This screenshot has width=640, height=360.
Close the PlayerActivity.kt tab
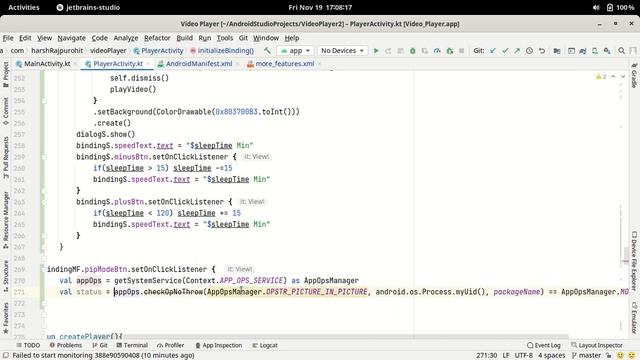click(x=148, y=64)
